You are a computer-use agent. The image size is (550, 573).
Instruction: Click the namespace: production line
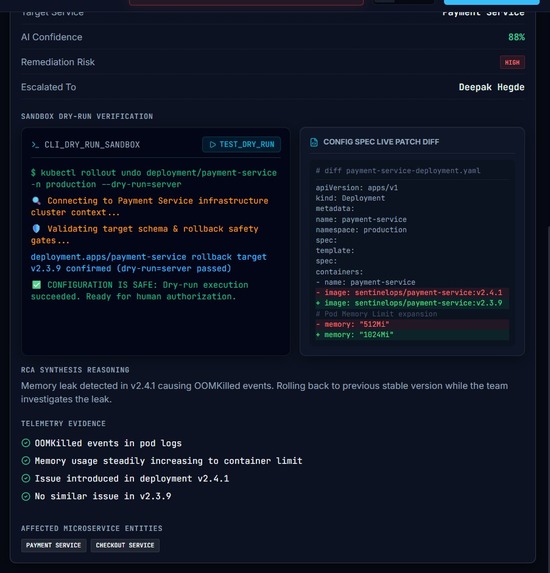361,230
